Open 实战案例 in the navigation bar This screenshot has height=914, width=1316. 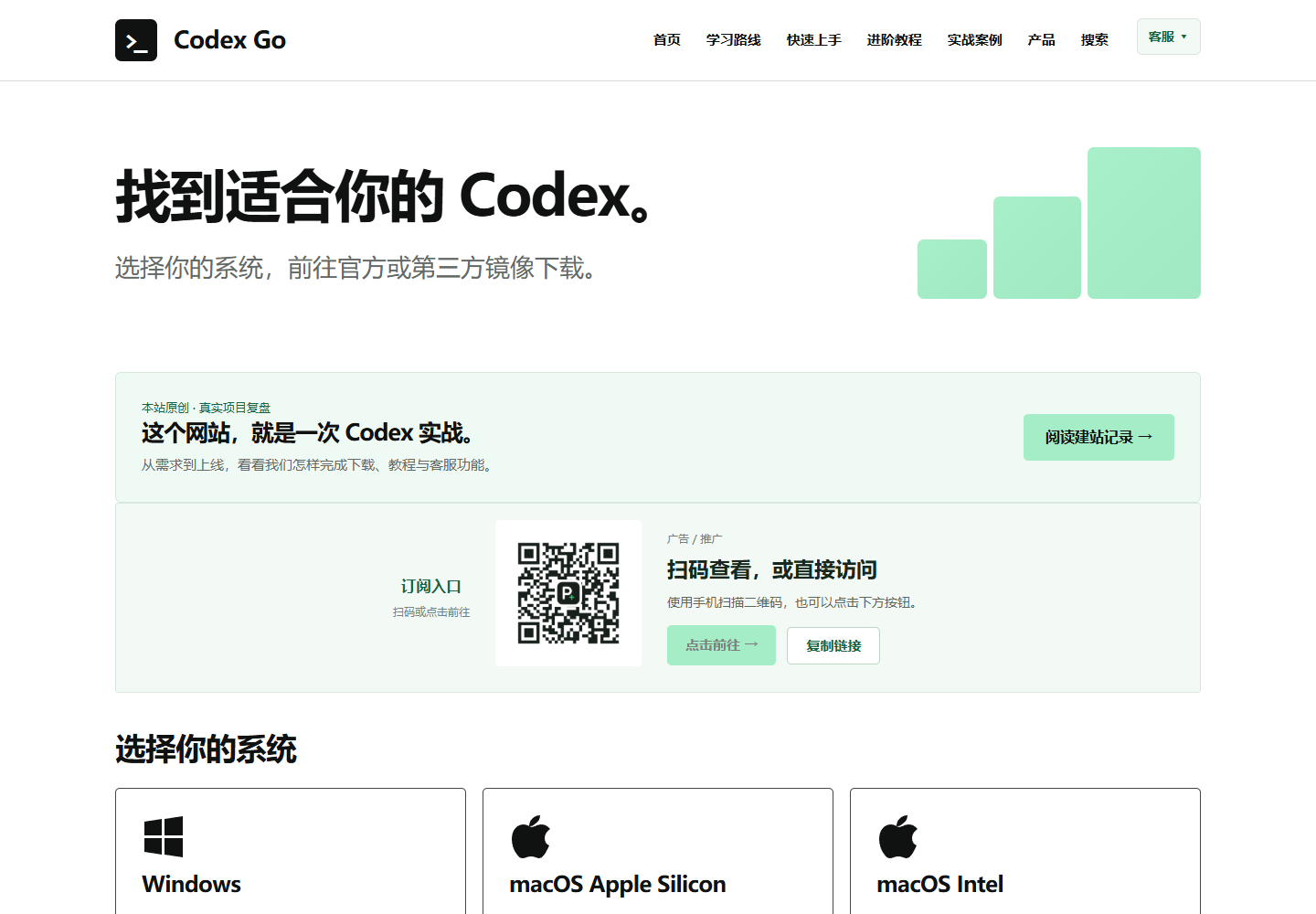coord(975,40)
